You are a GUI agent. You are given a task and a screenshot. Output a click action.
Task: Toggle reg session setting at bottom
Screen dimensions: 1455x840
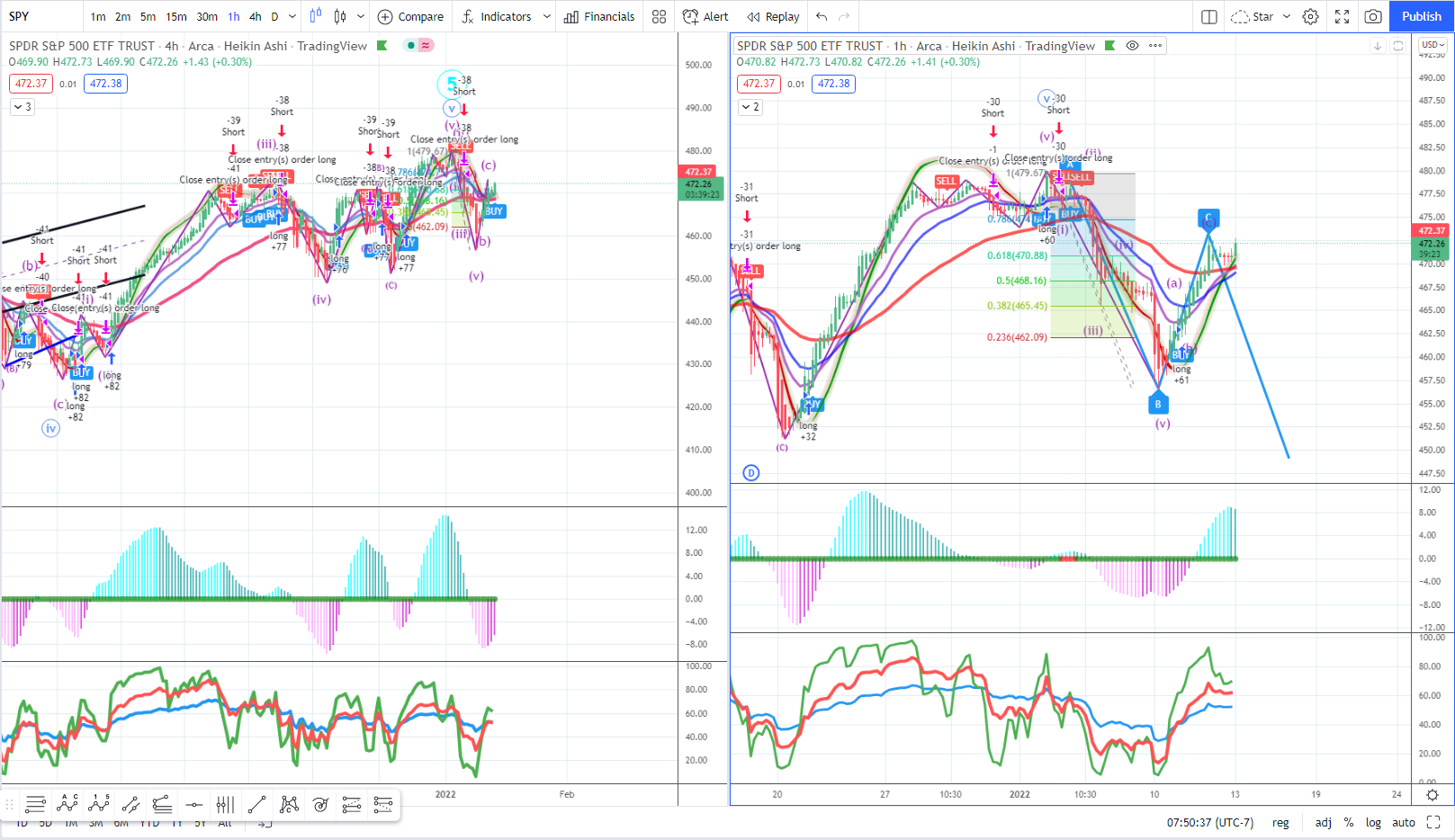tap(1280, 822)
